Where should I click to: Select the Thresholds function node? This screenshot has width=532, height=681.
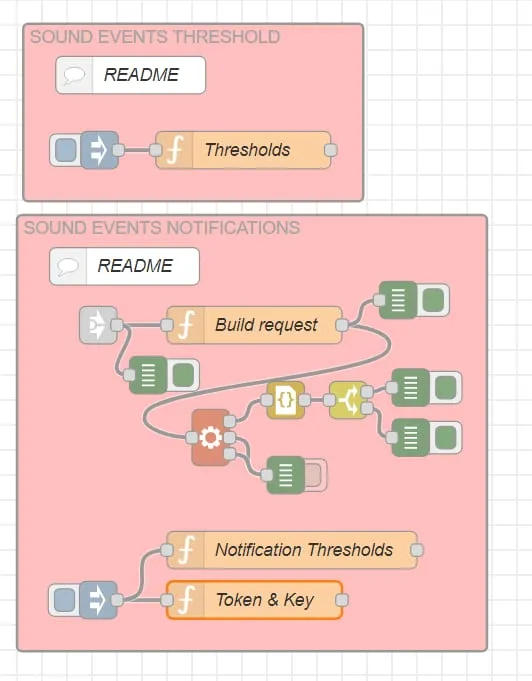tap(243, 150)
